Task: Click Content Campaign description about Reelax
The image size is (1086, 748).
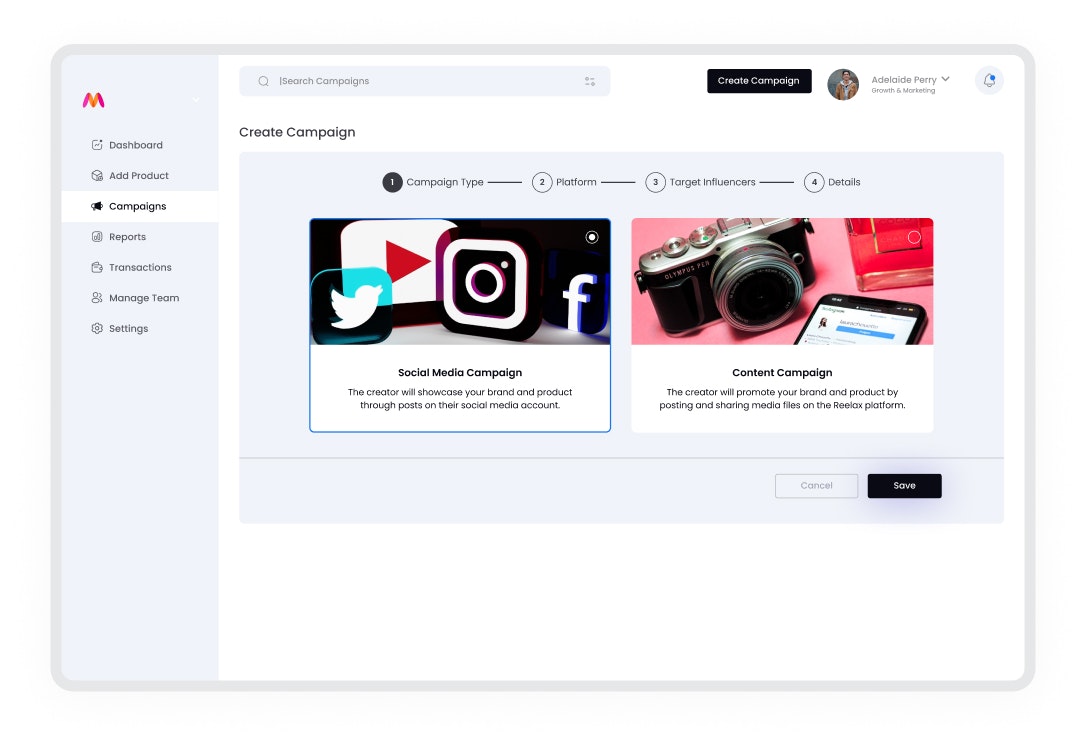Action: point(782,398)
